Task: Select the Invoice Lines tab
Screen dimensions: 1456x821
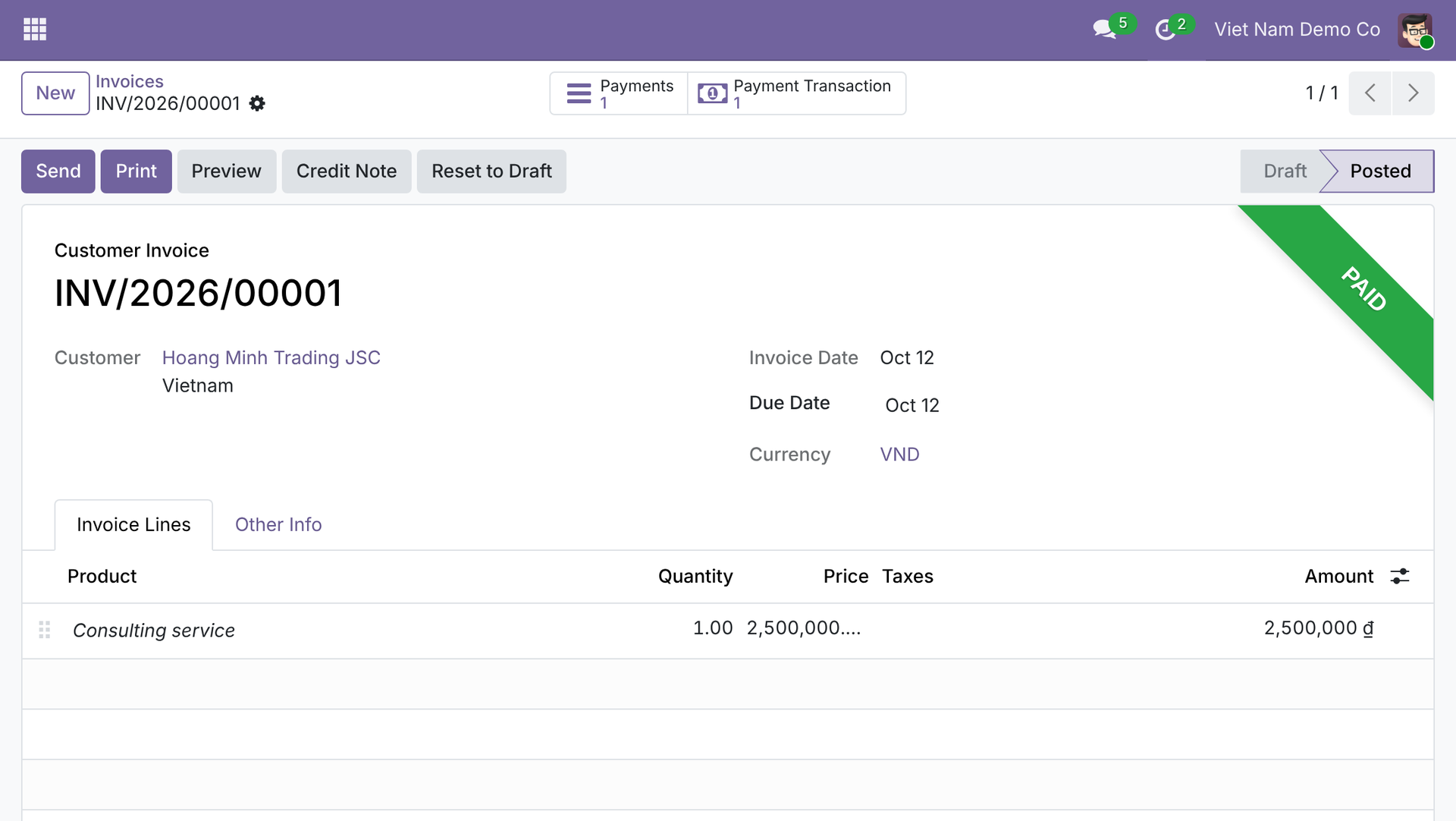Action: pyautogui.click(x=133, y=524)
